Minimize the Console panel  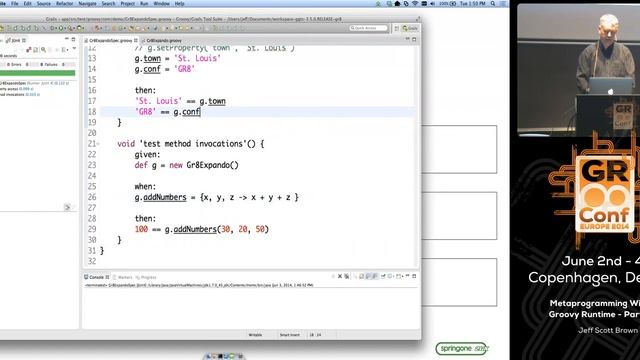407,276
